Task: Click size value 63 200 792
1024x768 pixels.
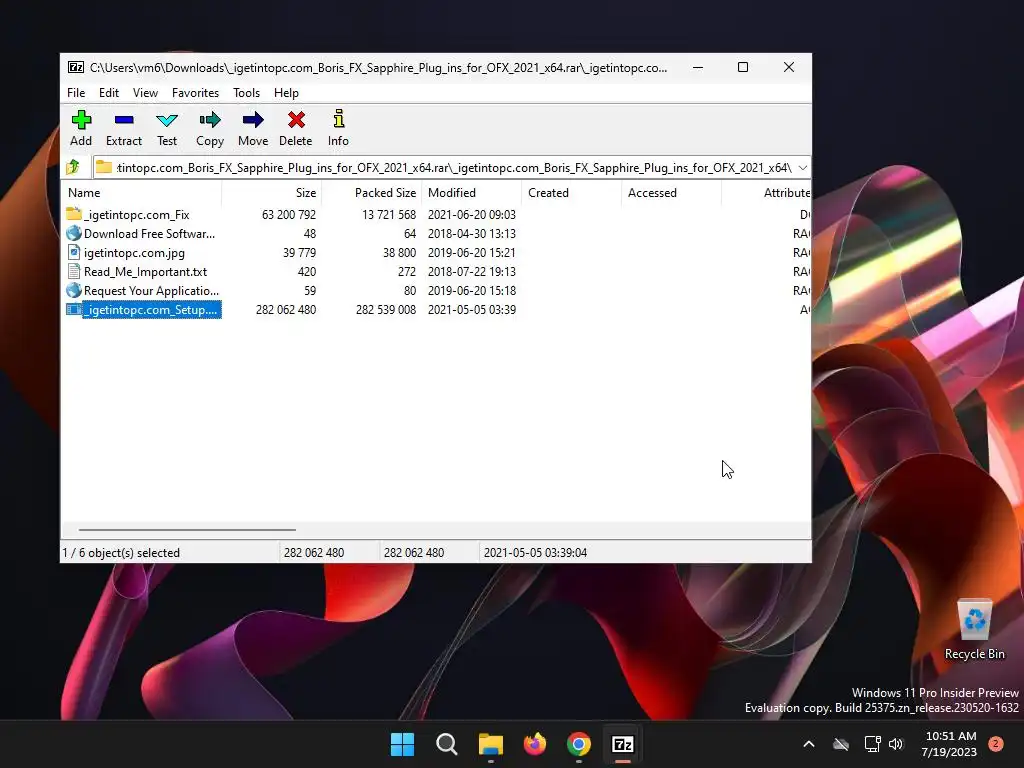Action: point(289,214)
